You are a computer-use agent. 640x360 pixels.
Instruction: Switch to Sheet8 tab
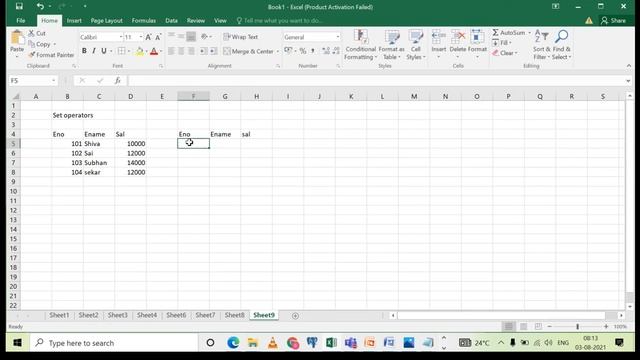point(234,315)
